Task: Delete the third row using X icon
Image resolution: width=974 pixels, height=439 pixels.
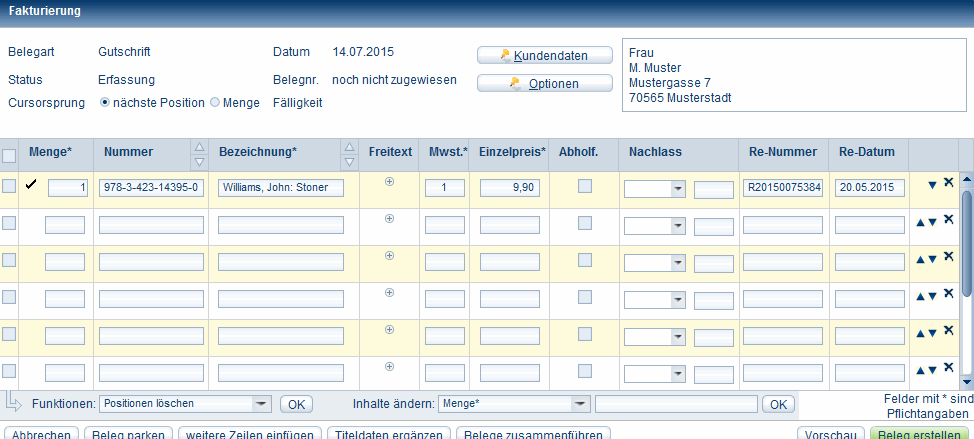Action: click(948, 257)
